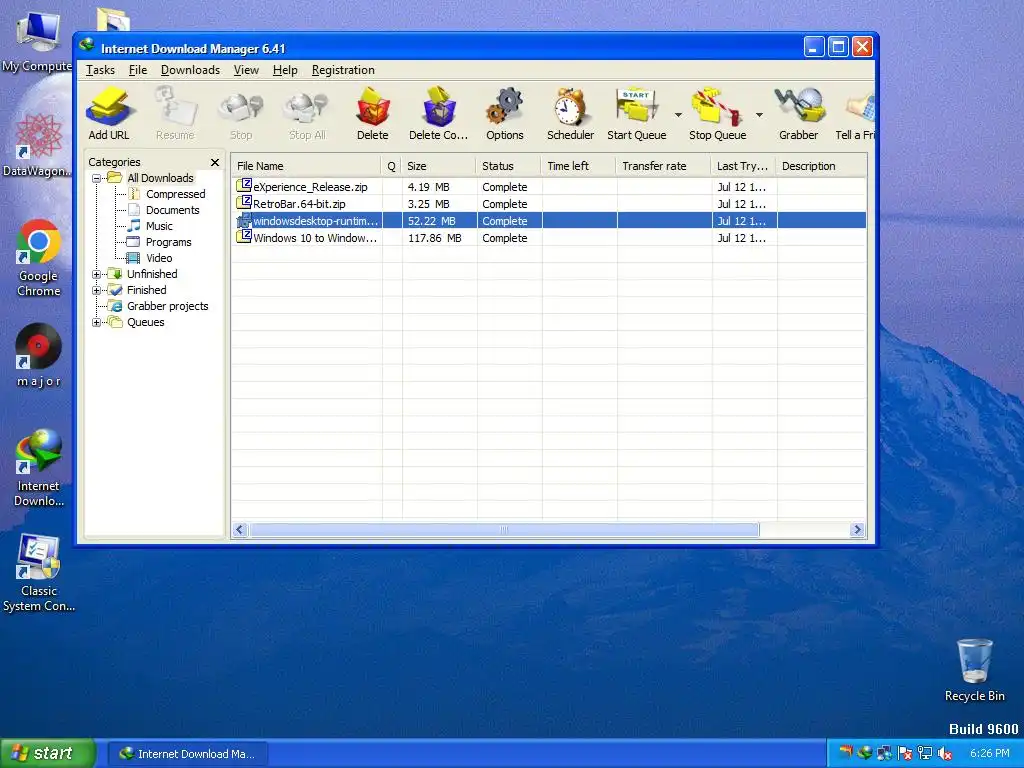Select the Windows 10 to Windows row
The width and height of the screenshot is (1024, 768).
coord(549,238)
